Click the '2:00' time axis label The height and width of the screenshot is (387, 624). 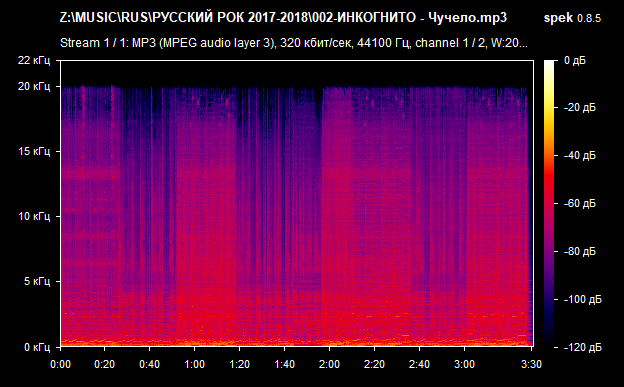click(330, 364)
